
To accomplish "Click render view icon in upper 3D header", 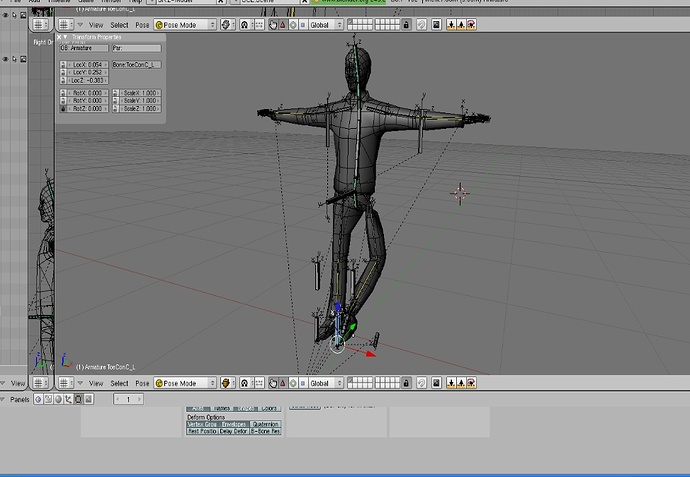I will pyautogui.click(x=436, y=25).
